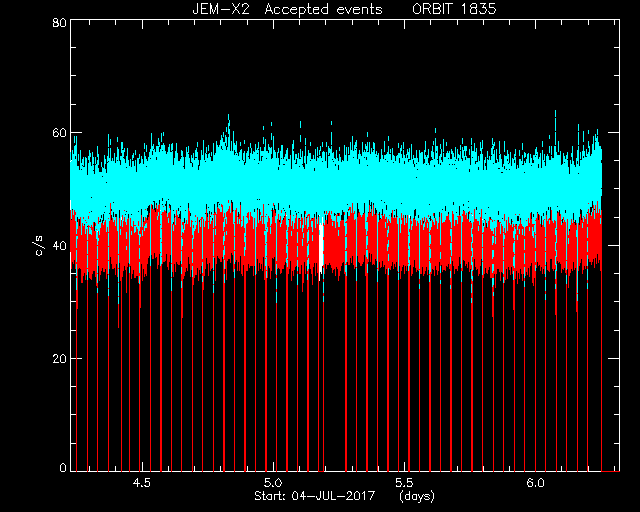Image resolution: width=640 pixels, height=512 pixels.
Task: Click the flat red line at the plot's right end
Action: pos(611,471)
